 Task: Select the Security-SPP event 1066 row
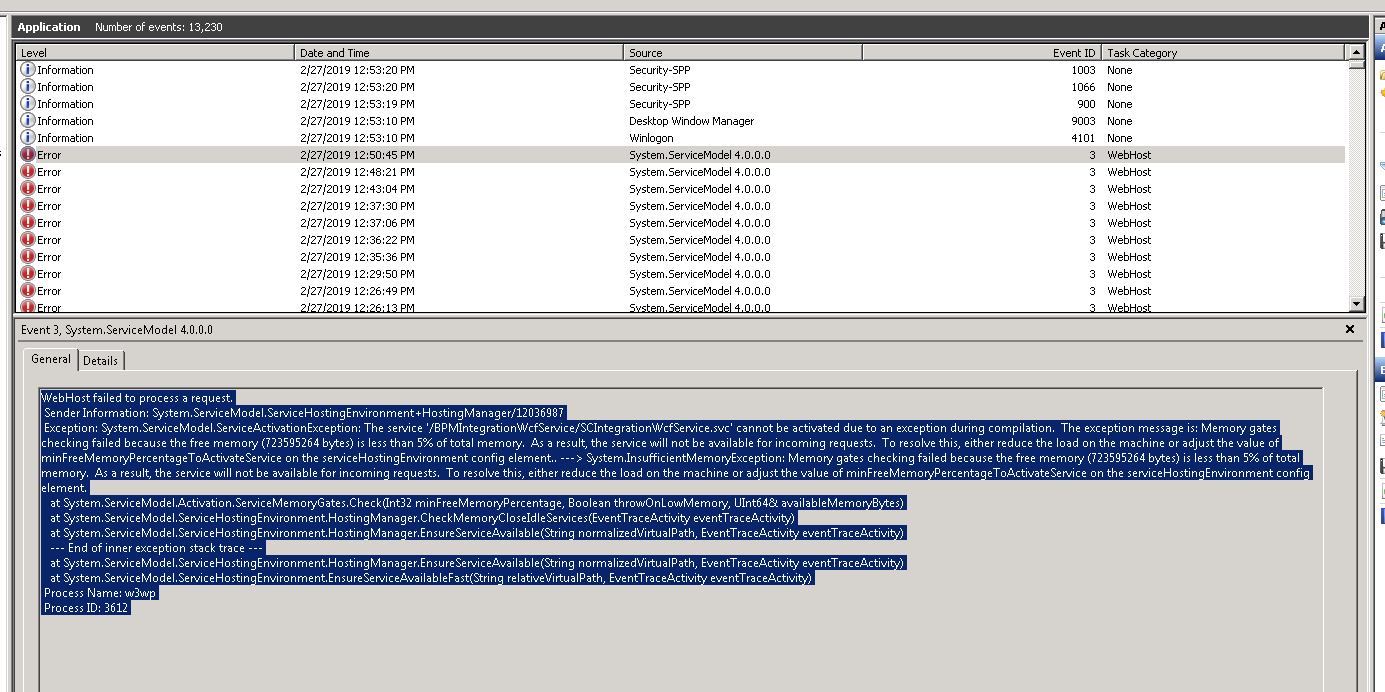coord(681,87)
